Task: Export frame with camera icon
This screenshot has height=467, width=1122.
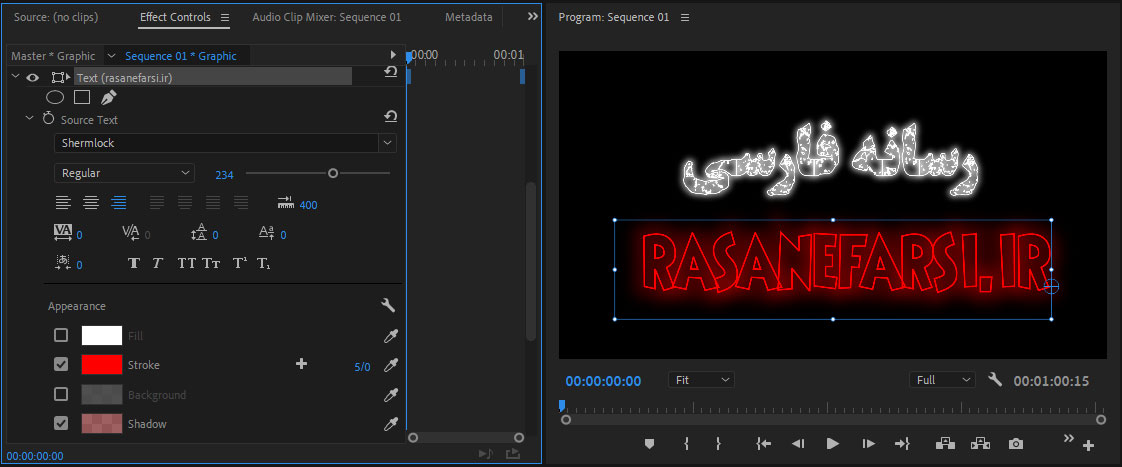Action: point(1015,444)
